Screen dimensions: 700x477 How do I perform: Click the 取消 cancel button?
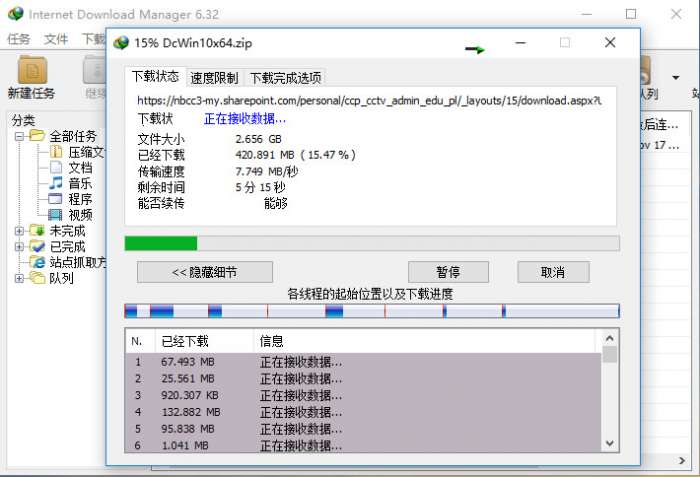553,272
